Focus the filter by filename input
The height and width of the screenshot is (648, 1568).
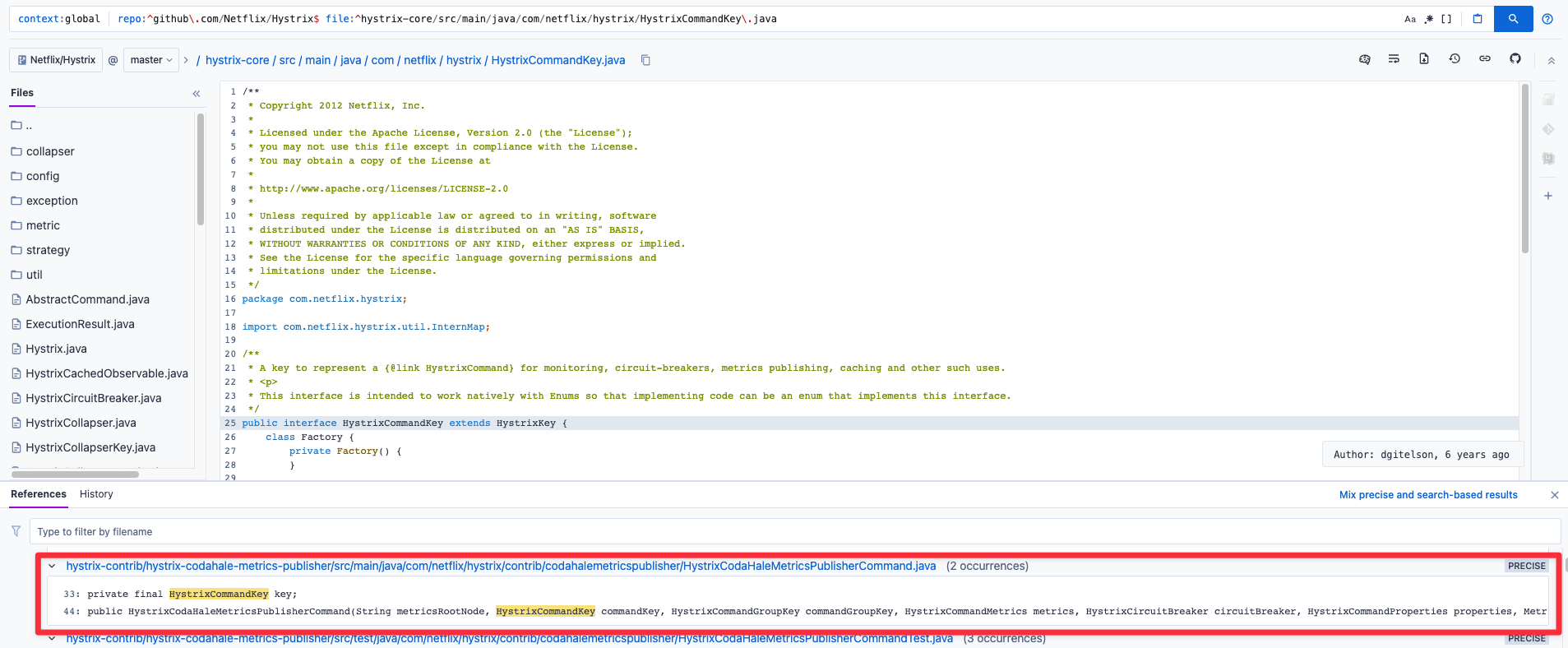tap(795, 532)
